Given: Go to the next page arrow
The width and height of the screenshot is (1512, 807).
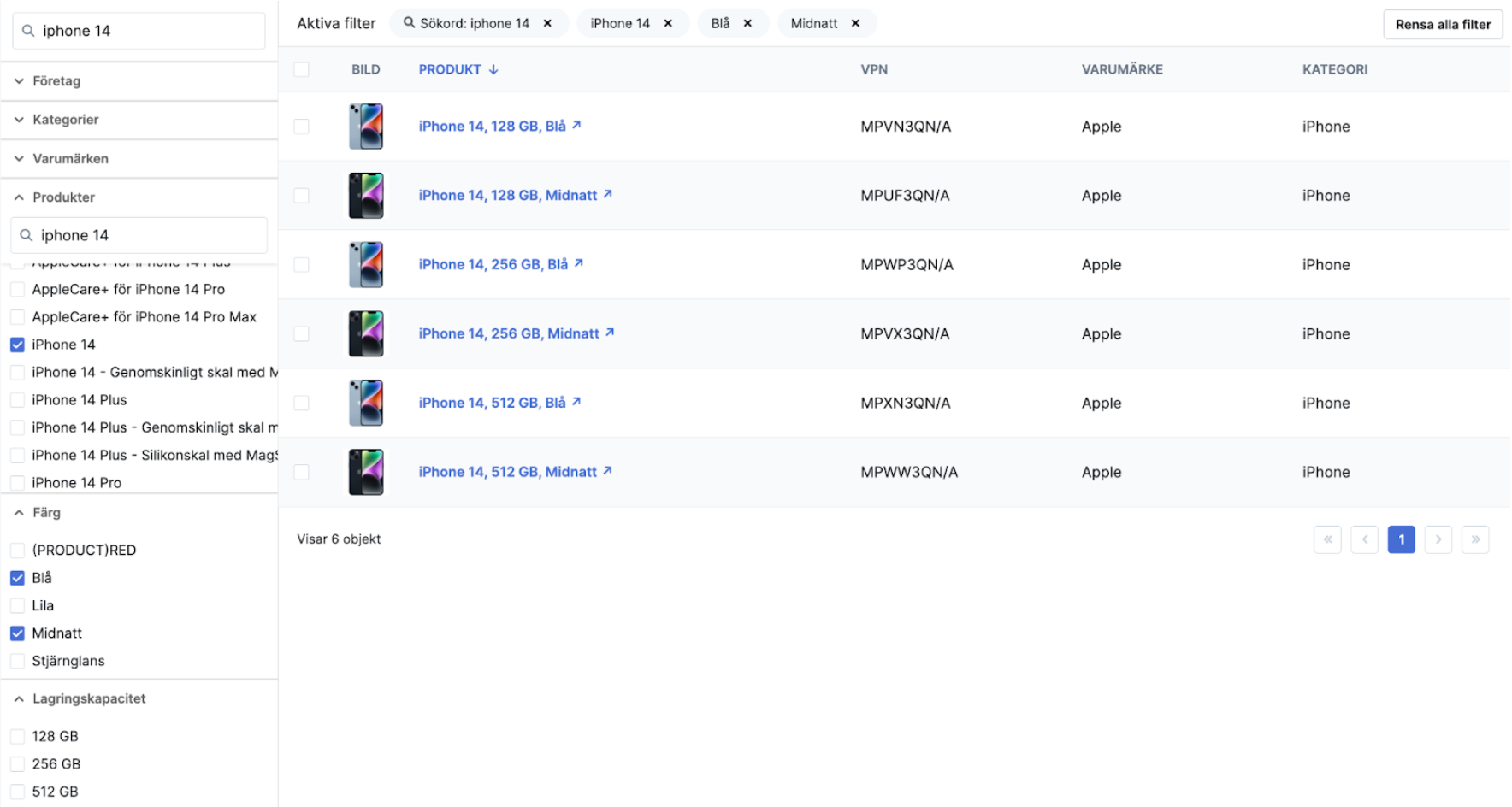Looking at the screenshot, I should tap(1438, 539).
